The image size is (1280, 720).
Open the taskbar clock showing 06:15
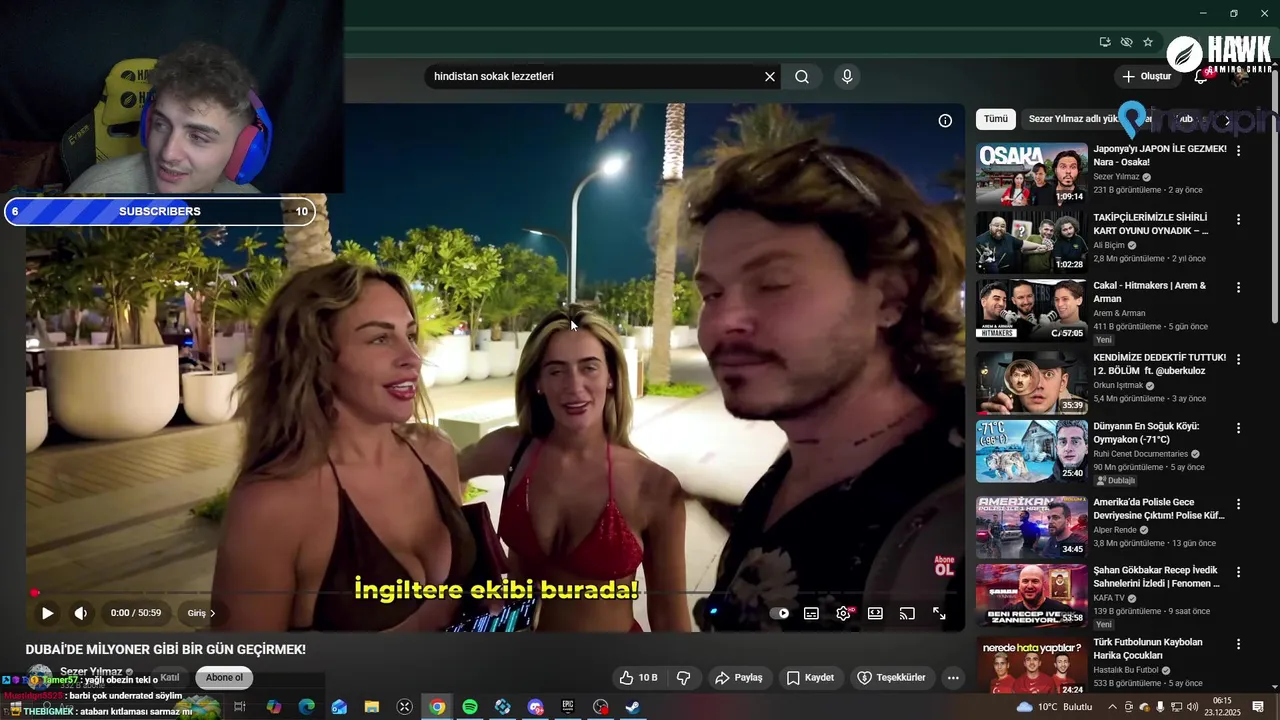pyautogui.click(x=1222, y=707)
